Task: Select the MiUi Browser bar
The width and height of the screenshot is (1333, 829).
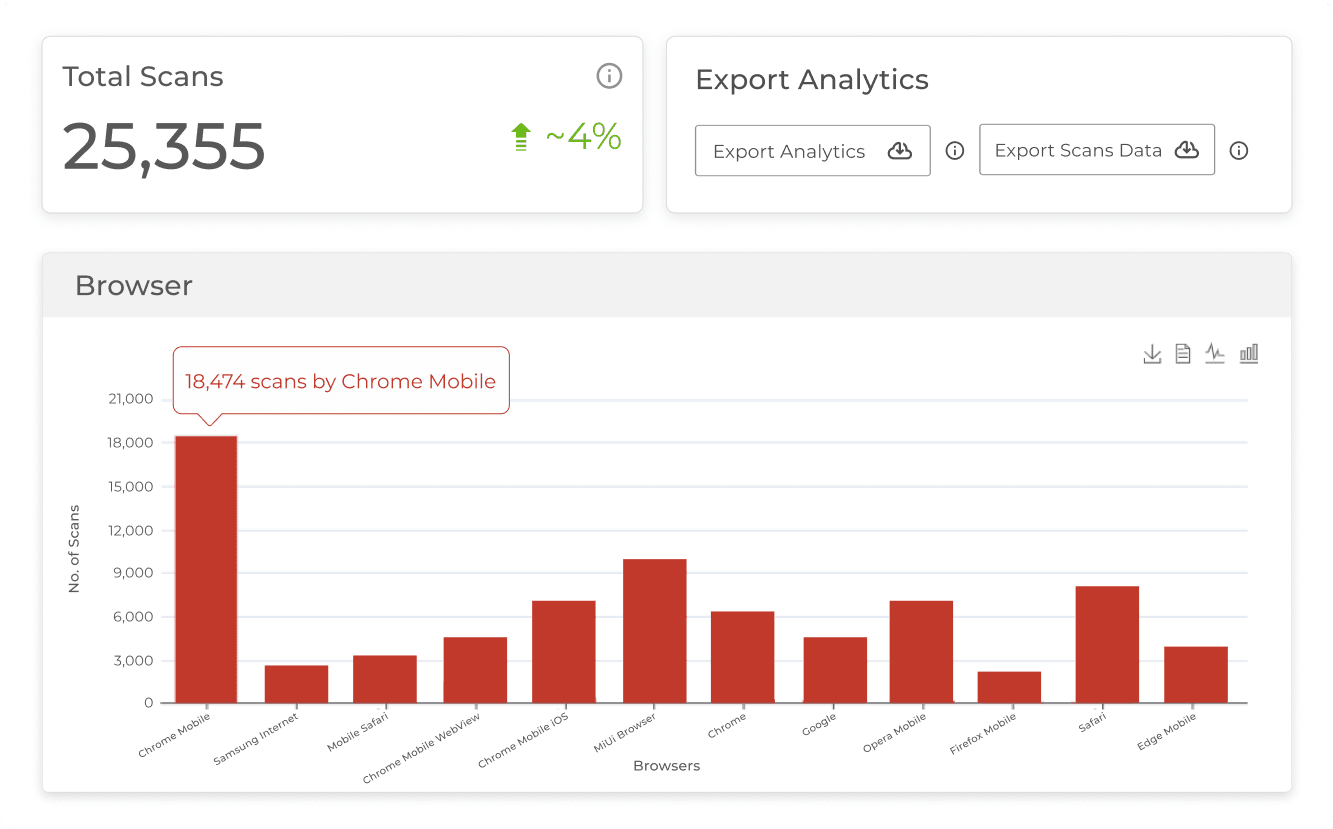Action: click(x=654, y=631)
